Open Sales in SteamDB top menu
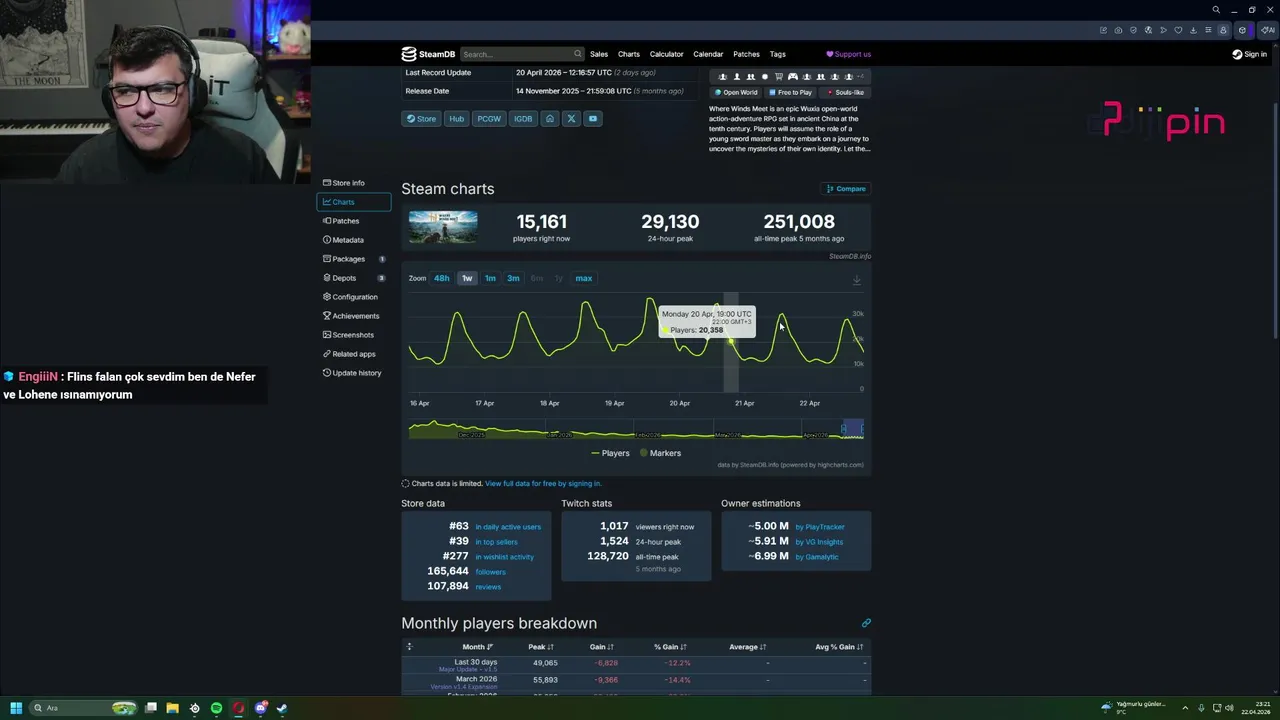 point(599,54)
